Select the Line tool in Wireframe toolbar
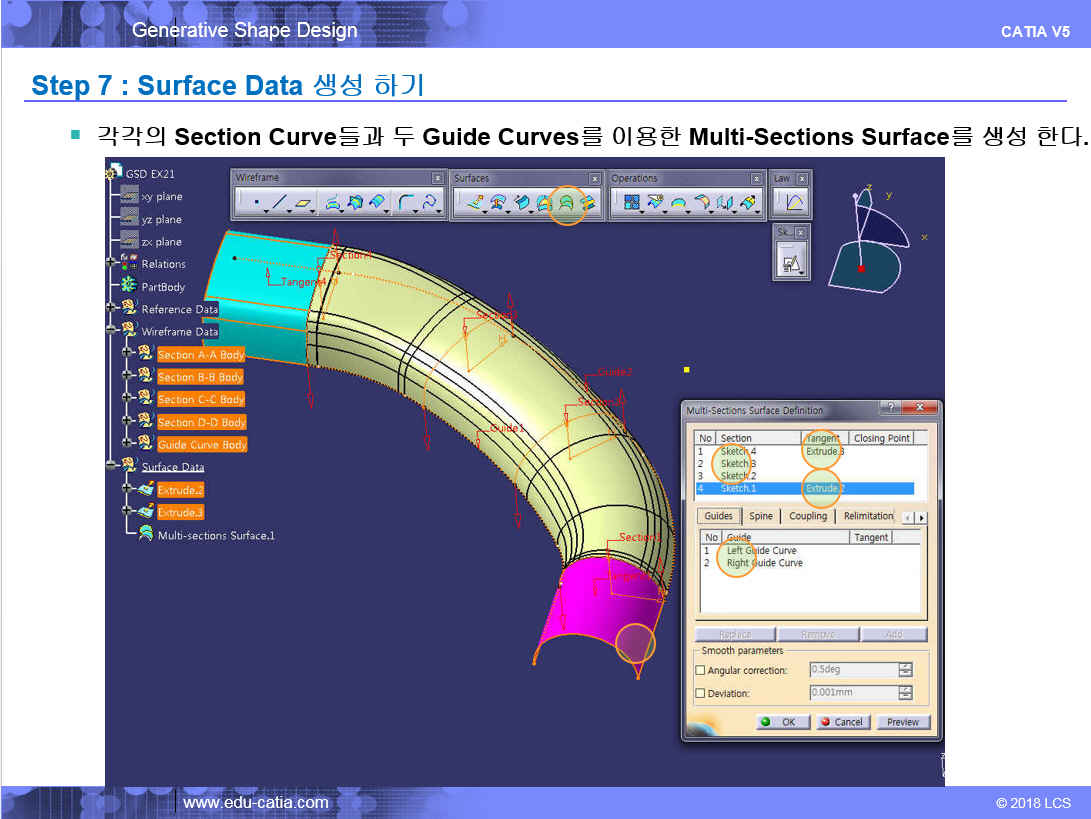 pyautogui.click(x=279, y=204)
